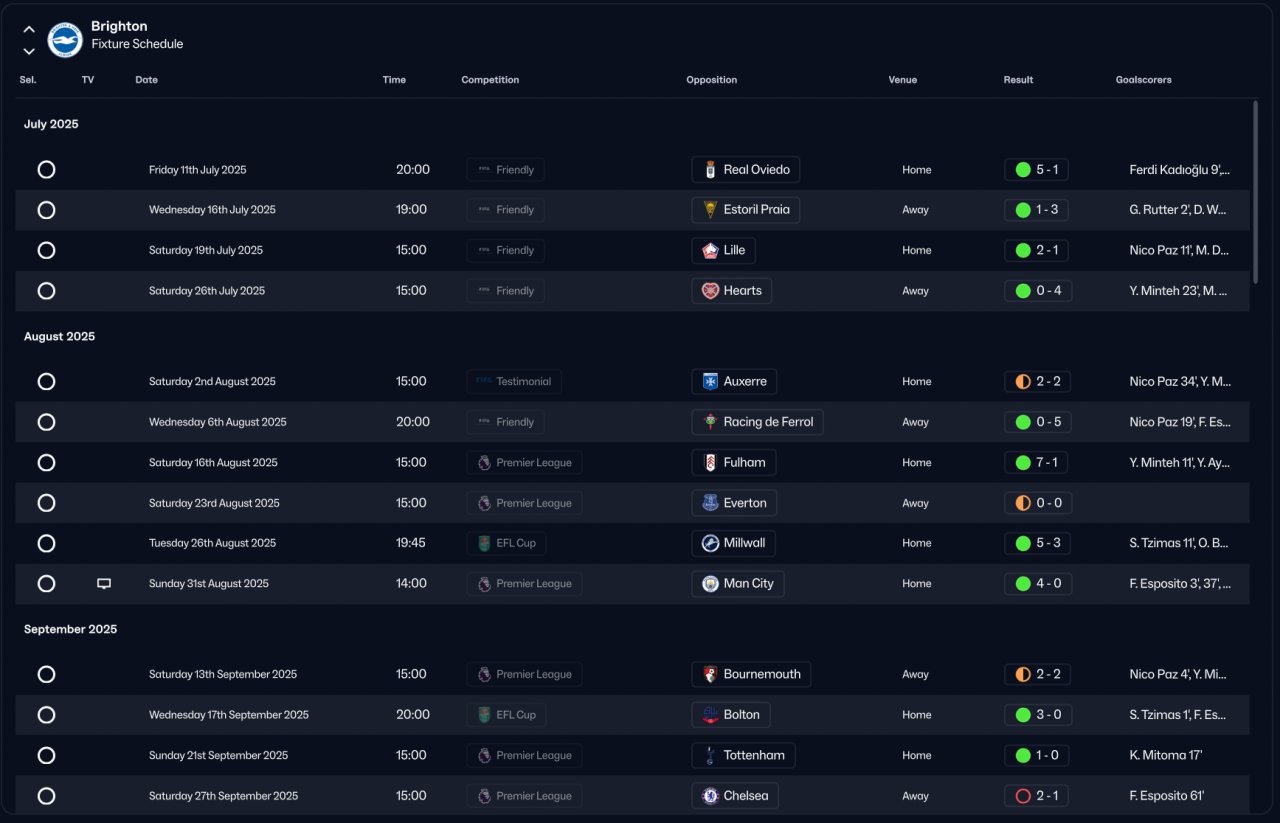The image size is (1280, 823).
Task: Go to next team with down chevron
Action: point(29,51)
